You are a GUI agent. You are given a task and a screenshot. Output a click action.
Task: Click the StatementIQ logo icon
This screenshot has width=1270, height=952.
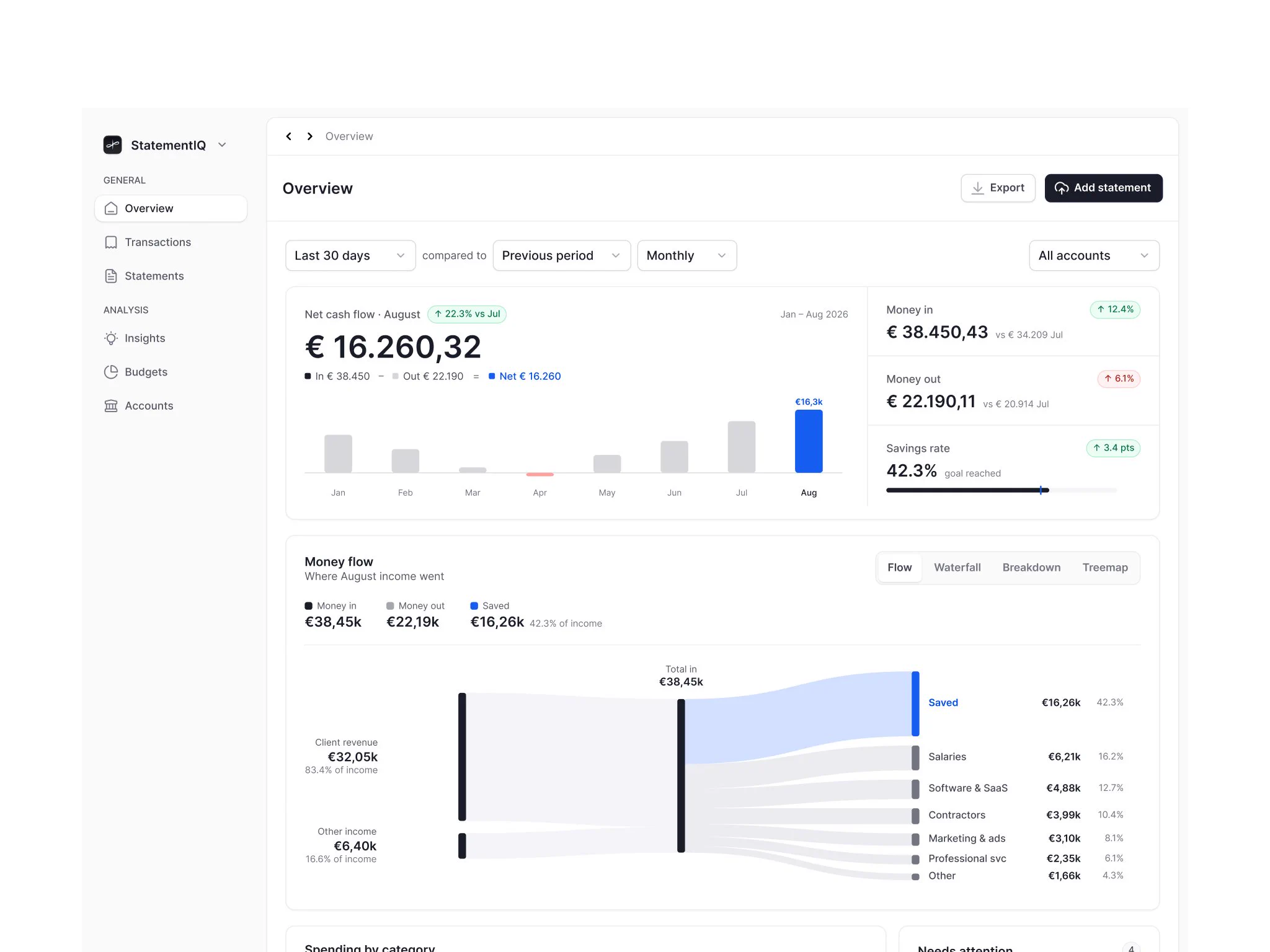tap(112, 145)
